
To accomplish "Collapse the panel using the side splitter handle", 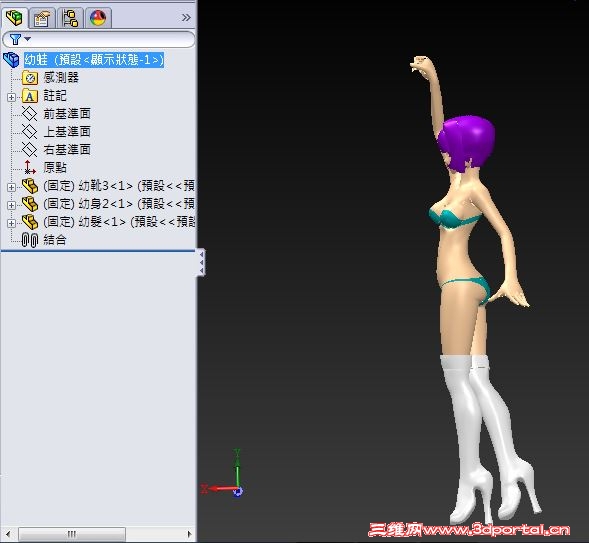I will pyautogui.click(x=201, y=262).
